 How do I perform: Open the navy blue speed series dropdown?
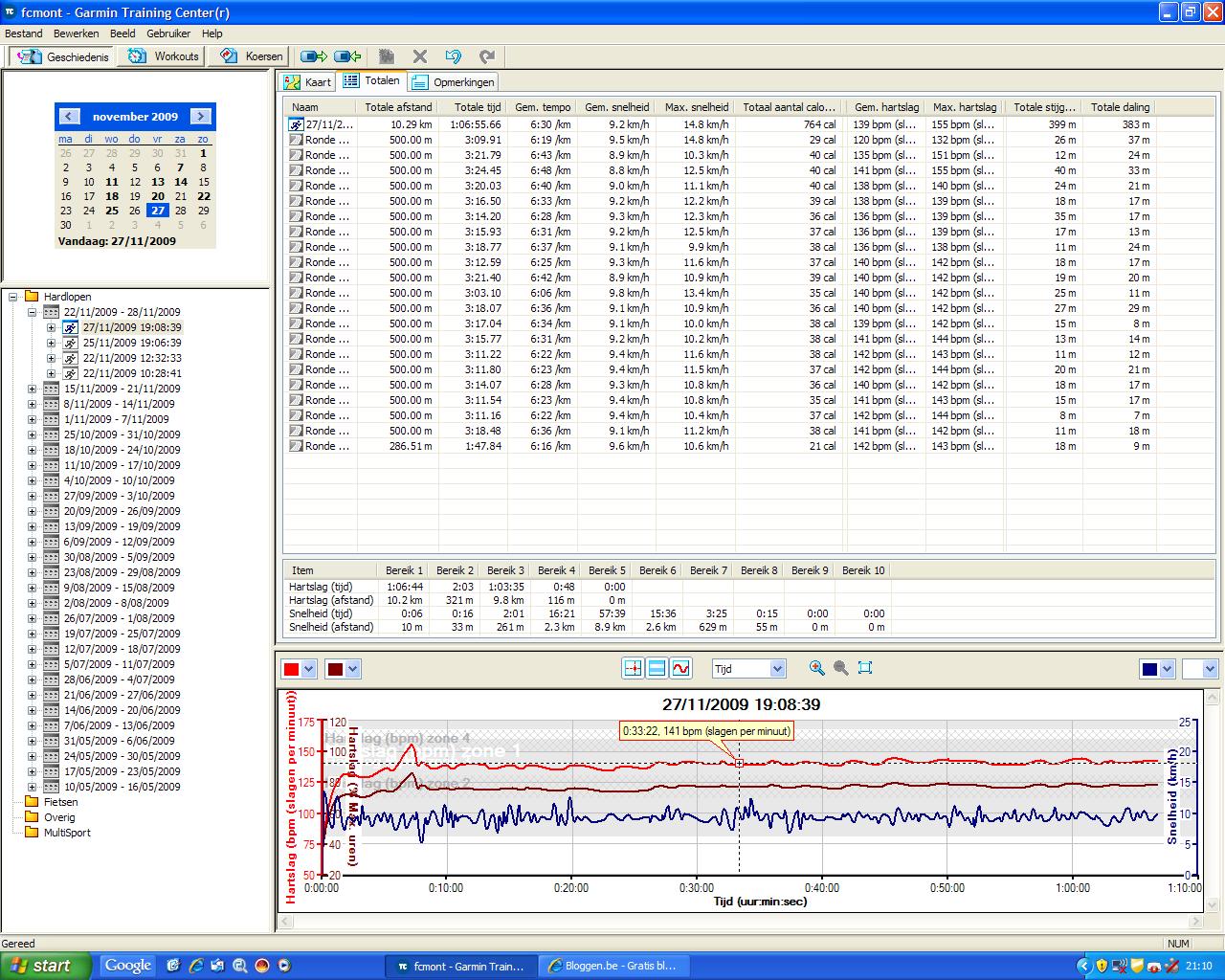click(x=1167, y=669)
